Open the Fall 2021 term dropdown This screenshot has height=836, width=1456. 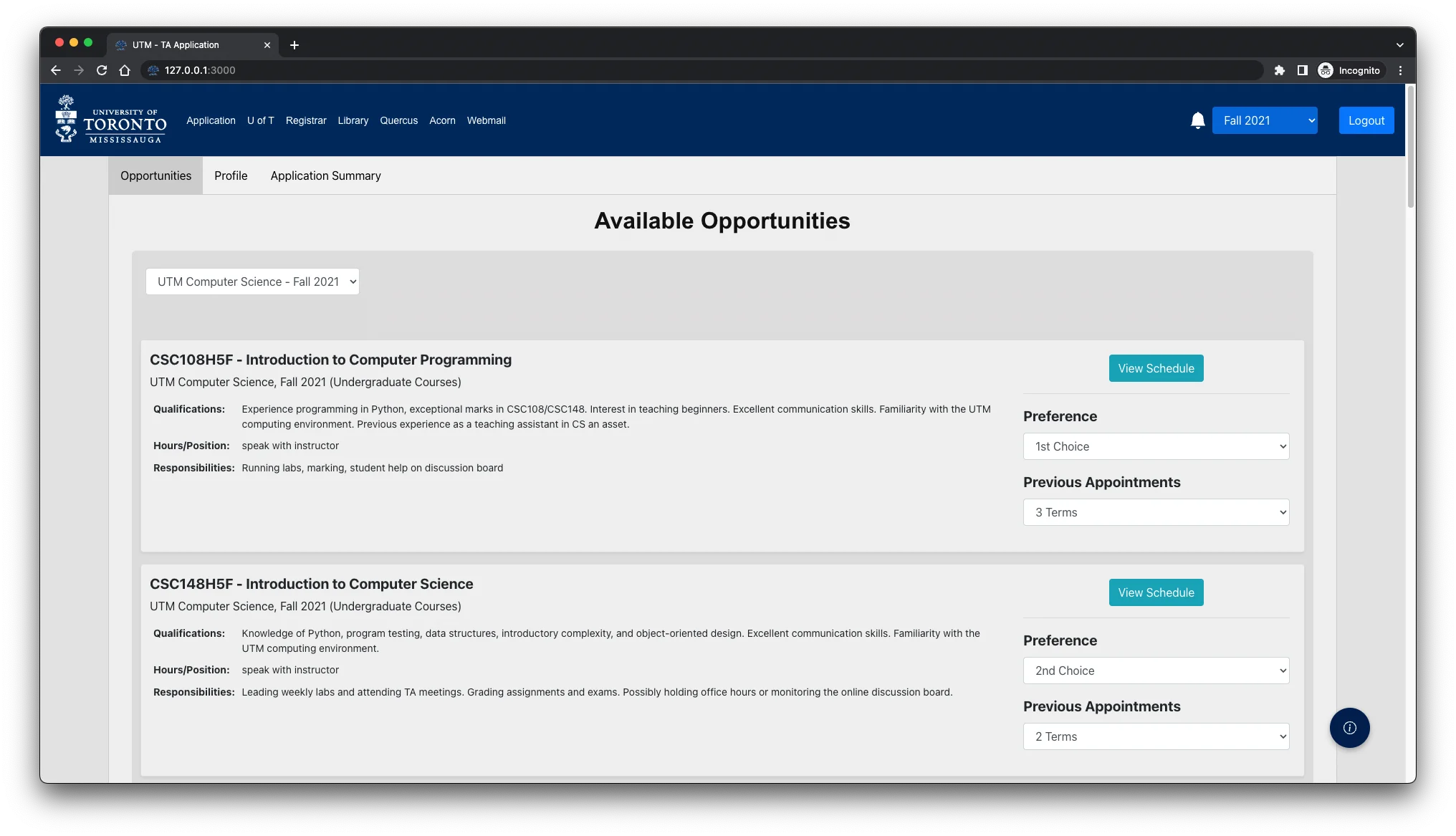tap(1265, 120)
